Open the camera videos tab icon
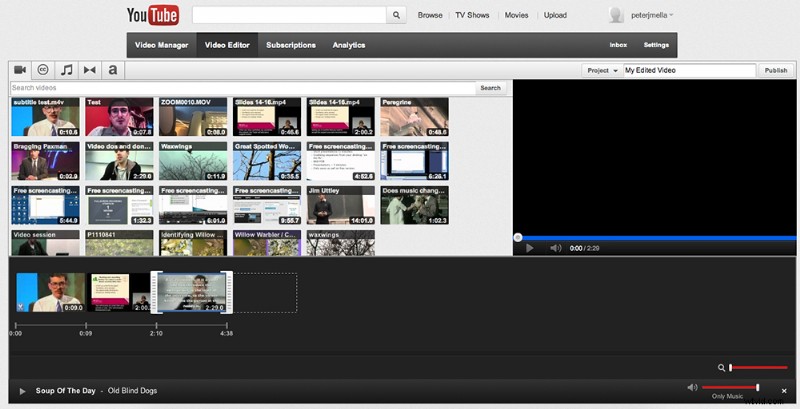The width and height of the screenshot is (800, 409). coord(20,70)
